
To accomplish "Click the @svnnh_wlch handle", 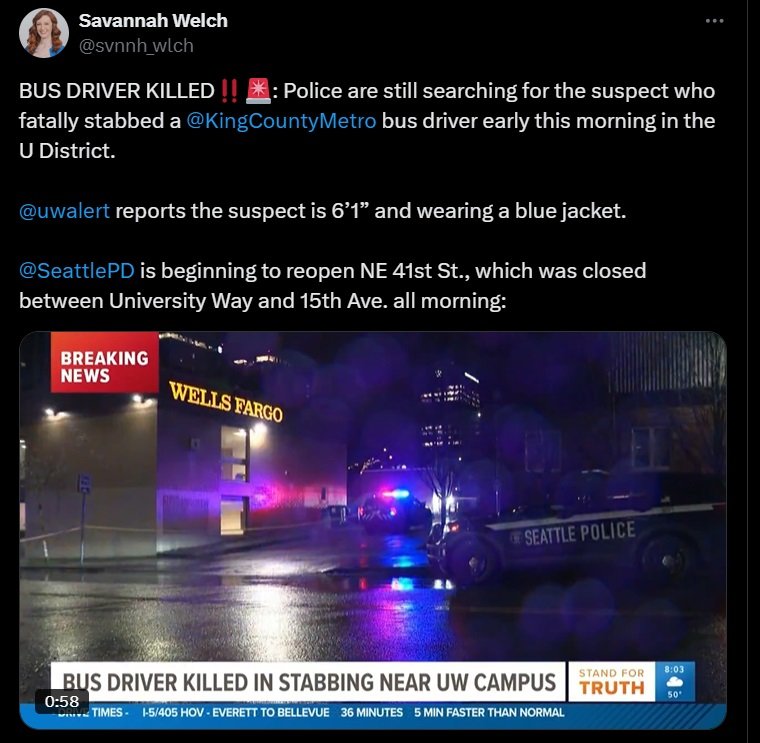I will coord(136,46).
